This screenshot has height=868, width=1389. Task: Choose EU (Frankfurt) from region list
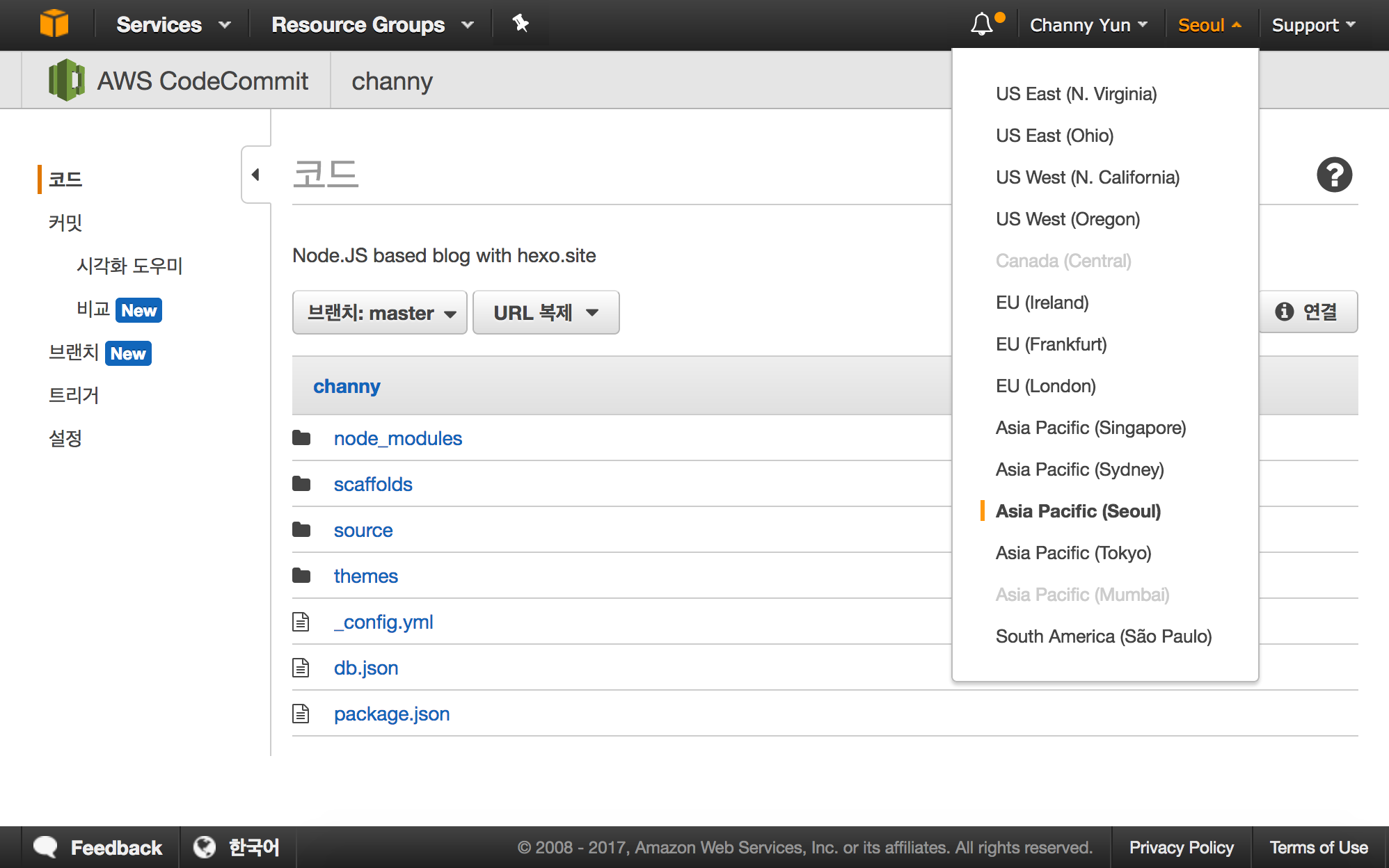click(1051, 344)
